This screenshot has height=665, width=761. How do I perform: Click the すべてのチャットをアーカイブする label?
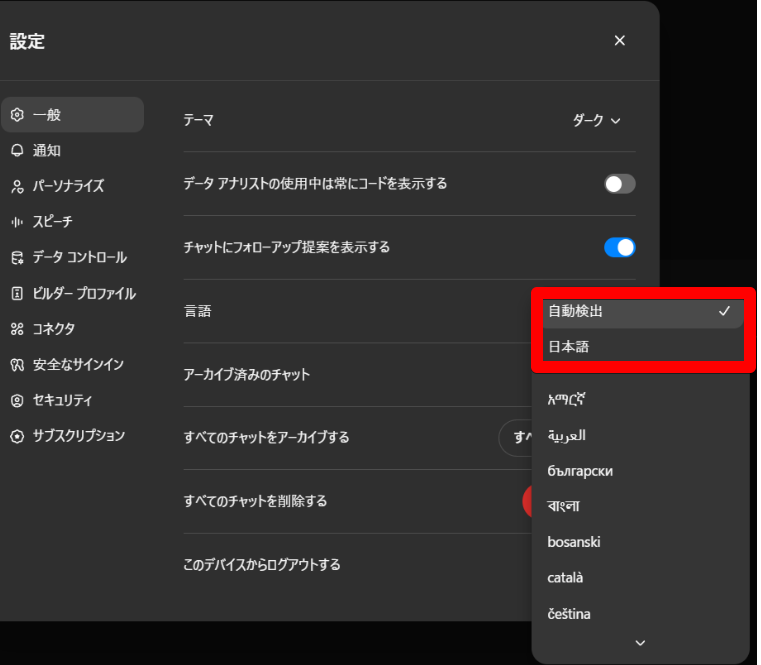coord(266,437)
